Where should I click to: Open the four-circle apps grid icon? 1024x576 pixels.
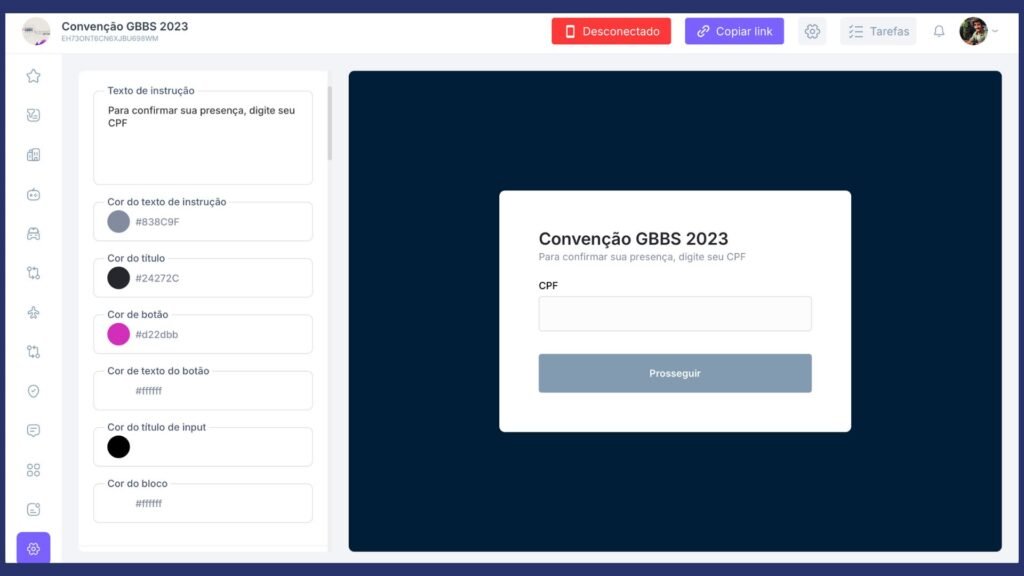[33, 470]
